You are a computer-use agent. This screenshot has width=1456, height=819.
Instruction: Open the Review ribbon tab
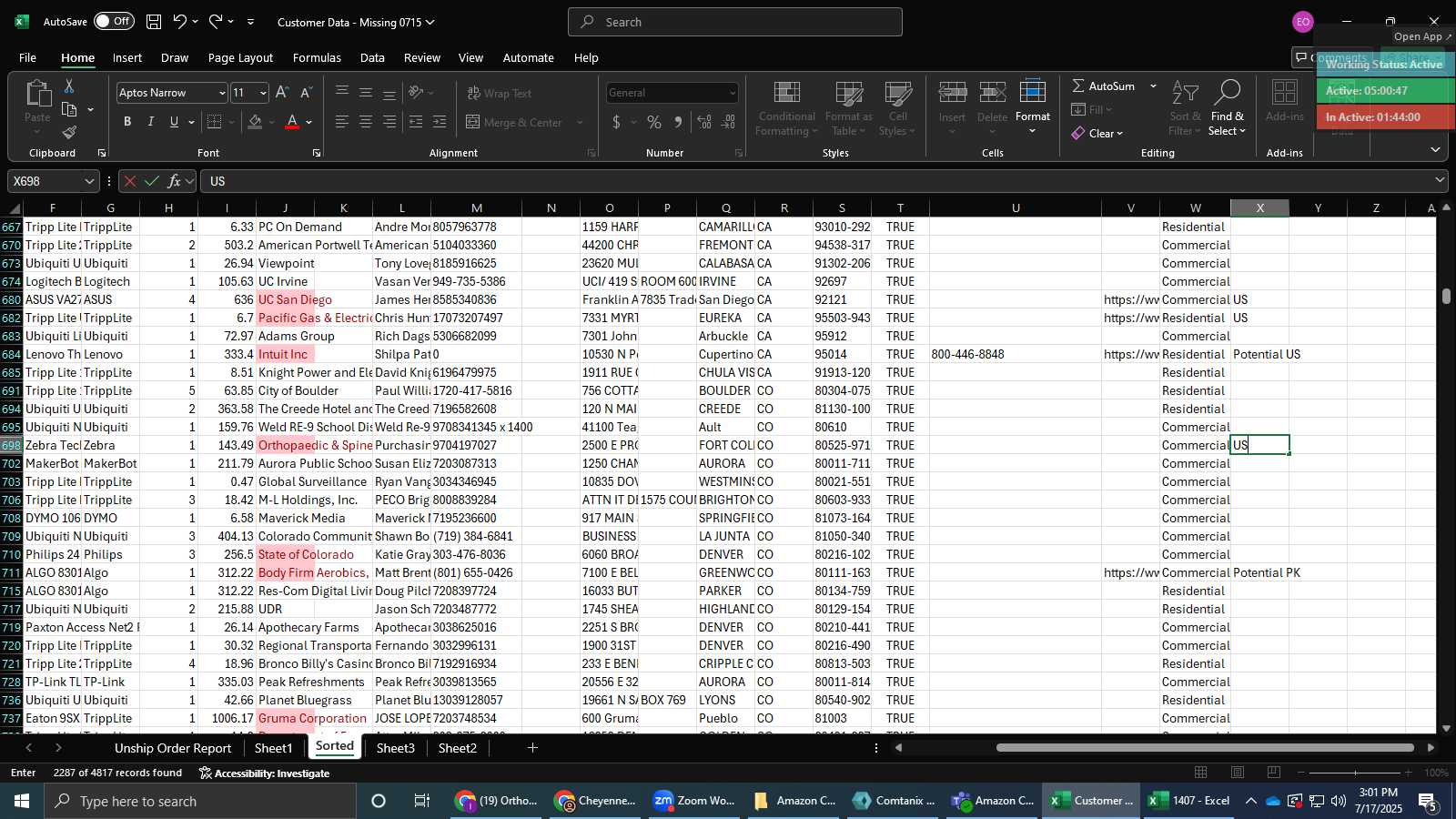click(422, 57)
